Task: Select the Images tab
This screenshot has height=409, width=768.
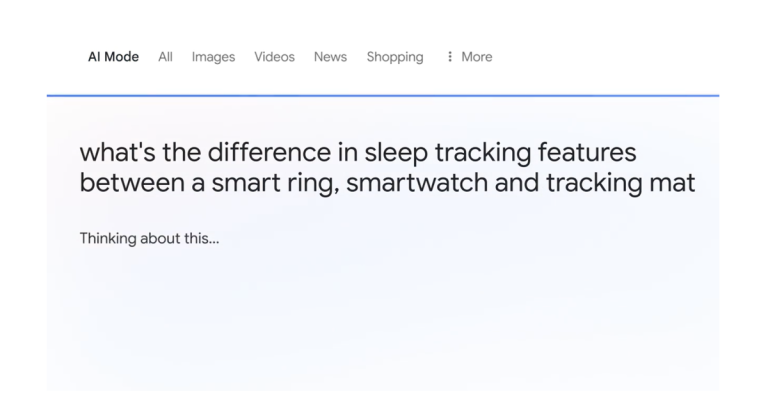Action: [214, 57]
